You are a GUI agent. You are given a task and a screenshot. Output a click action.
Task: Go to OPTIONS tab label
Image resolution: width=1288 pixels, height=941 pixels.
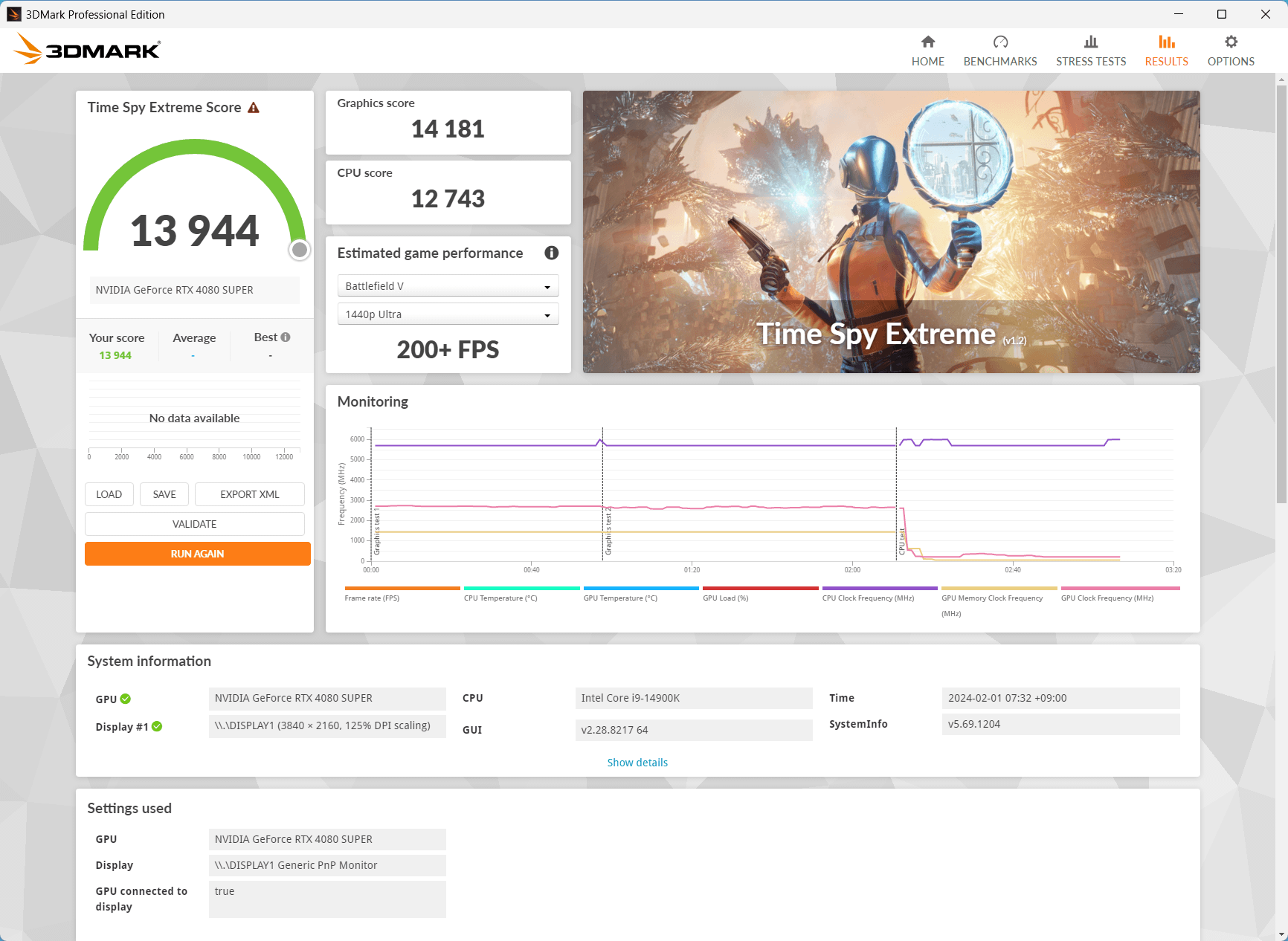(x=1231, y=62)
